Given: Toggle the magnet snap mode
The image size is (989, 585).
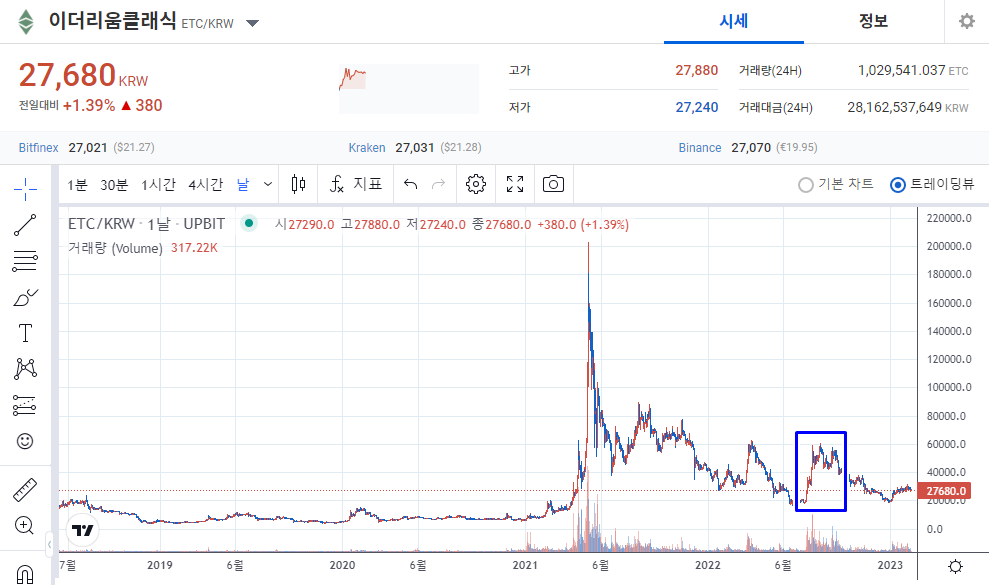Looking at the screenshot, I should tap(25, 573).
